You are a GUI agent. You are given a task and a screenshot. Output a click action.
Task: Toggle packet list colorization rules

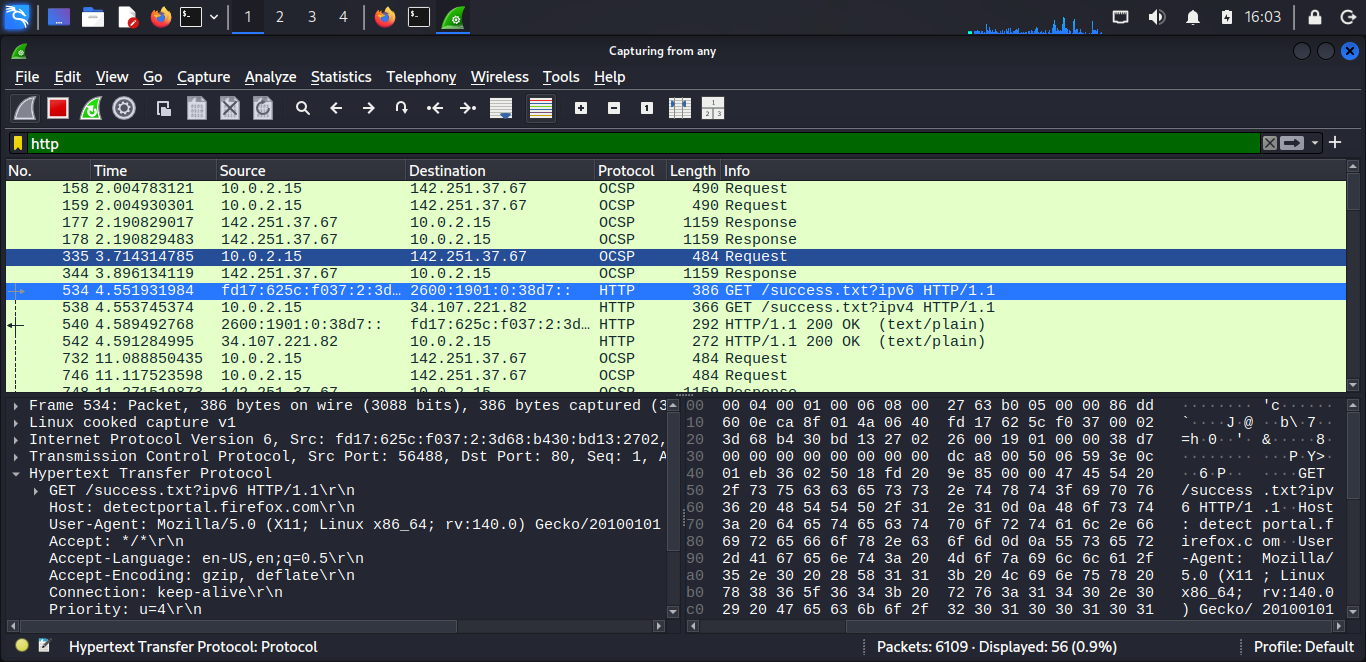[x=541, y=108]
